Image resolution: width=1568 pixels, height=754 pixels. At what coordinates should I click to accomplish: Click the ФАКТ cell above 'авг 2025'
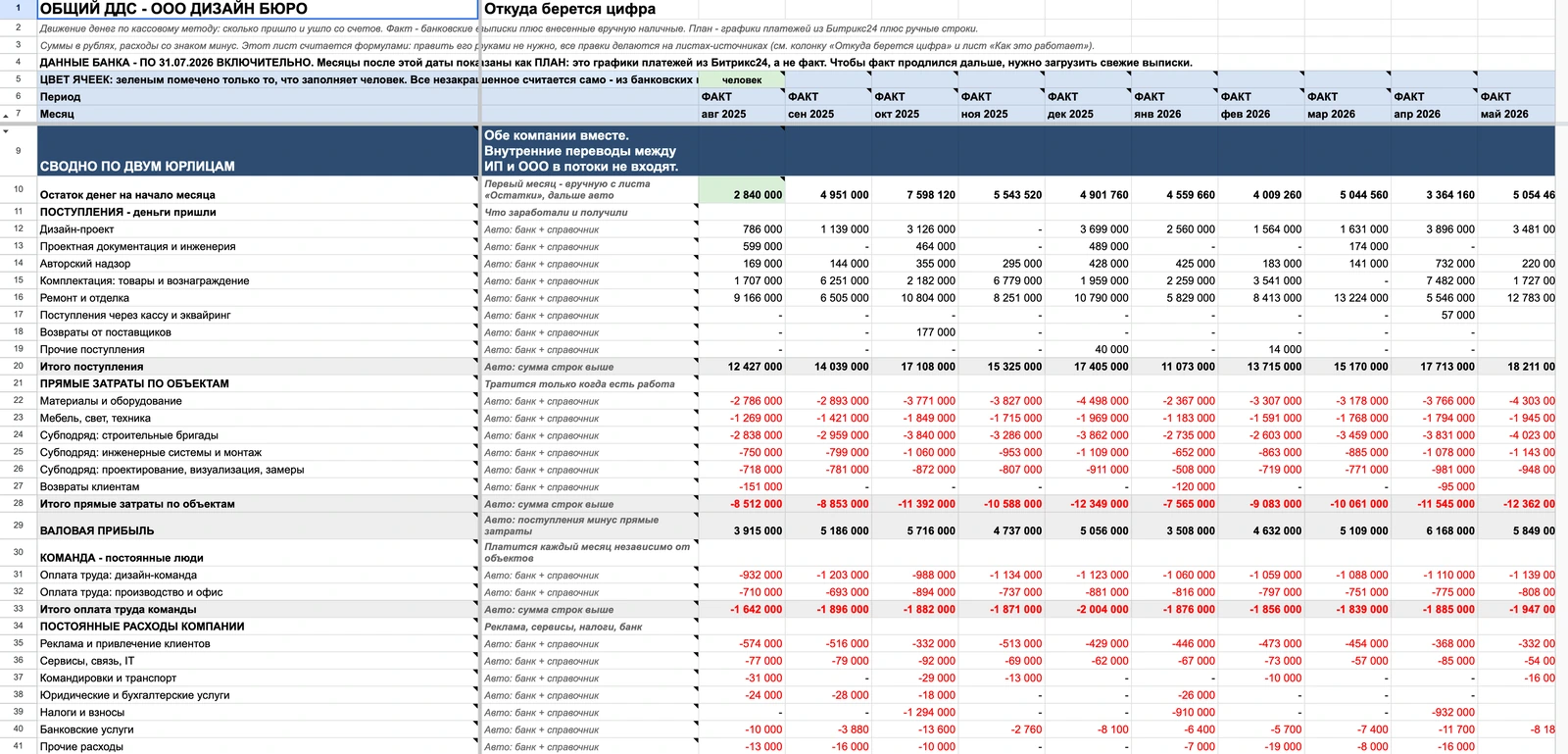(x=742, y=97)
